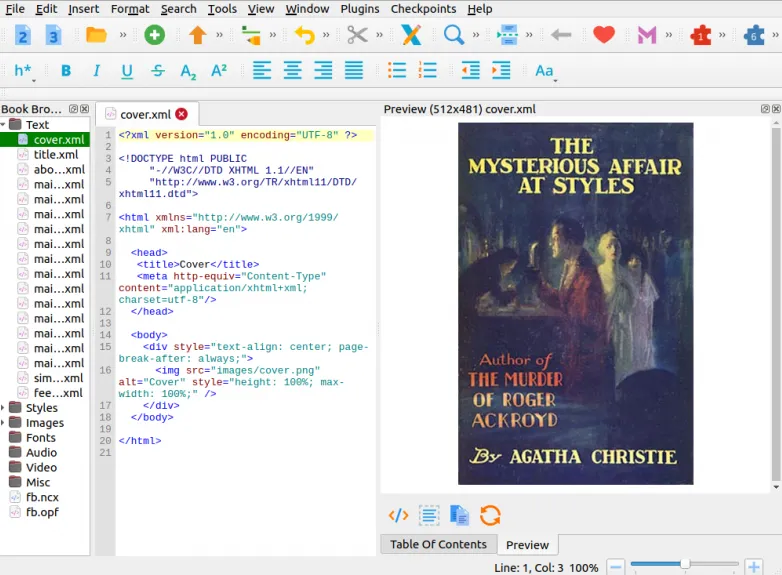Click the Preview copy icon

click(459, 515)
